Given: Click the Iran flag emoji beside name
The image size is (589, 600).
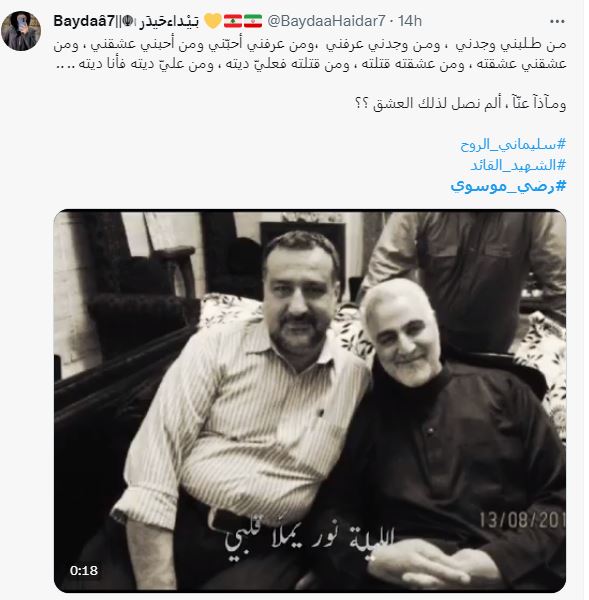Looking at the screenshot, I should [253, 21].
